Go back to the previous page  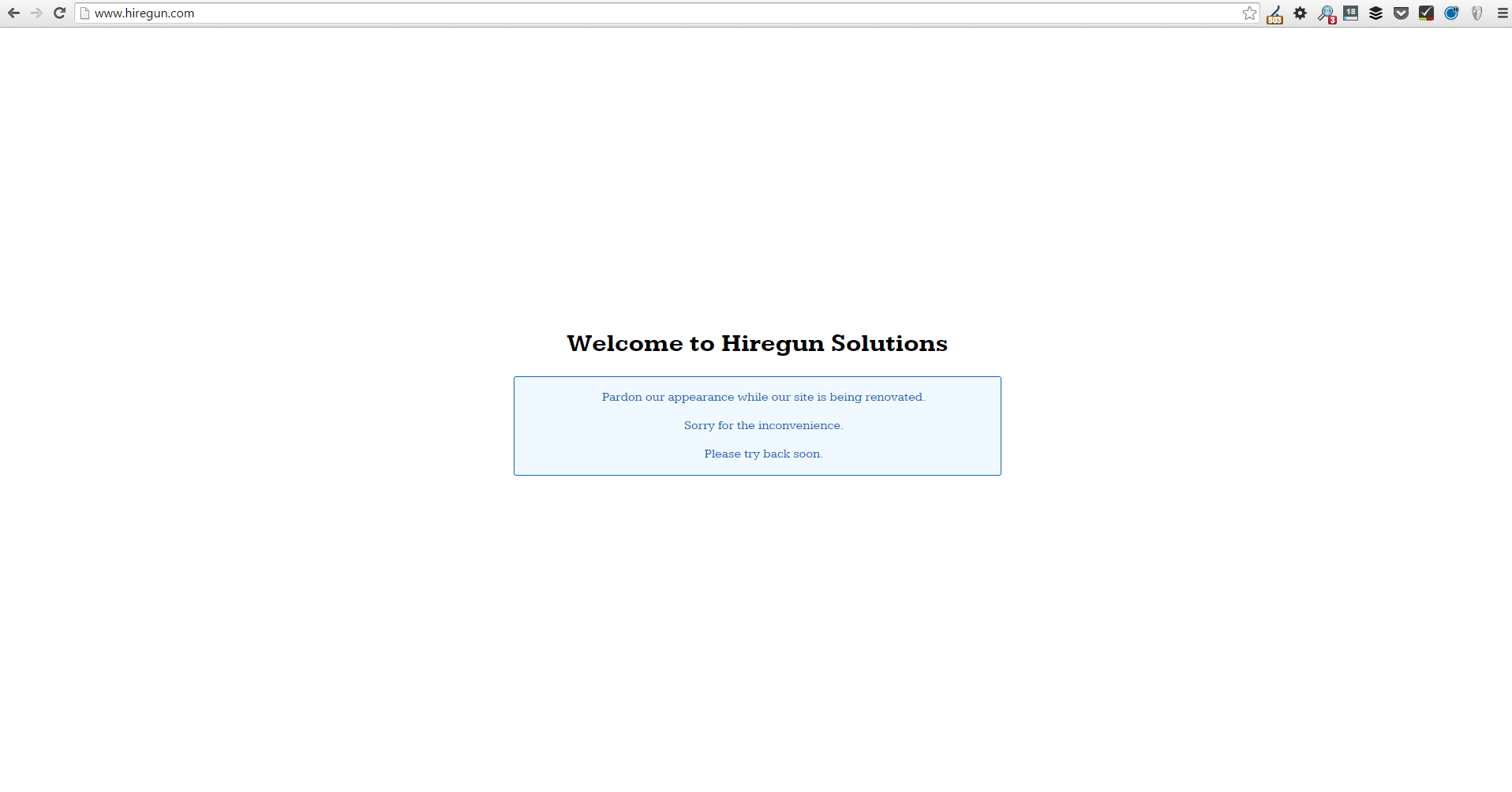point(13,13)
